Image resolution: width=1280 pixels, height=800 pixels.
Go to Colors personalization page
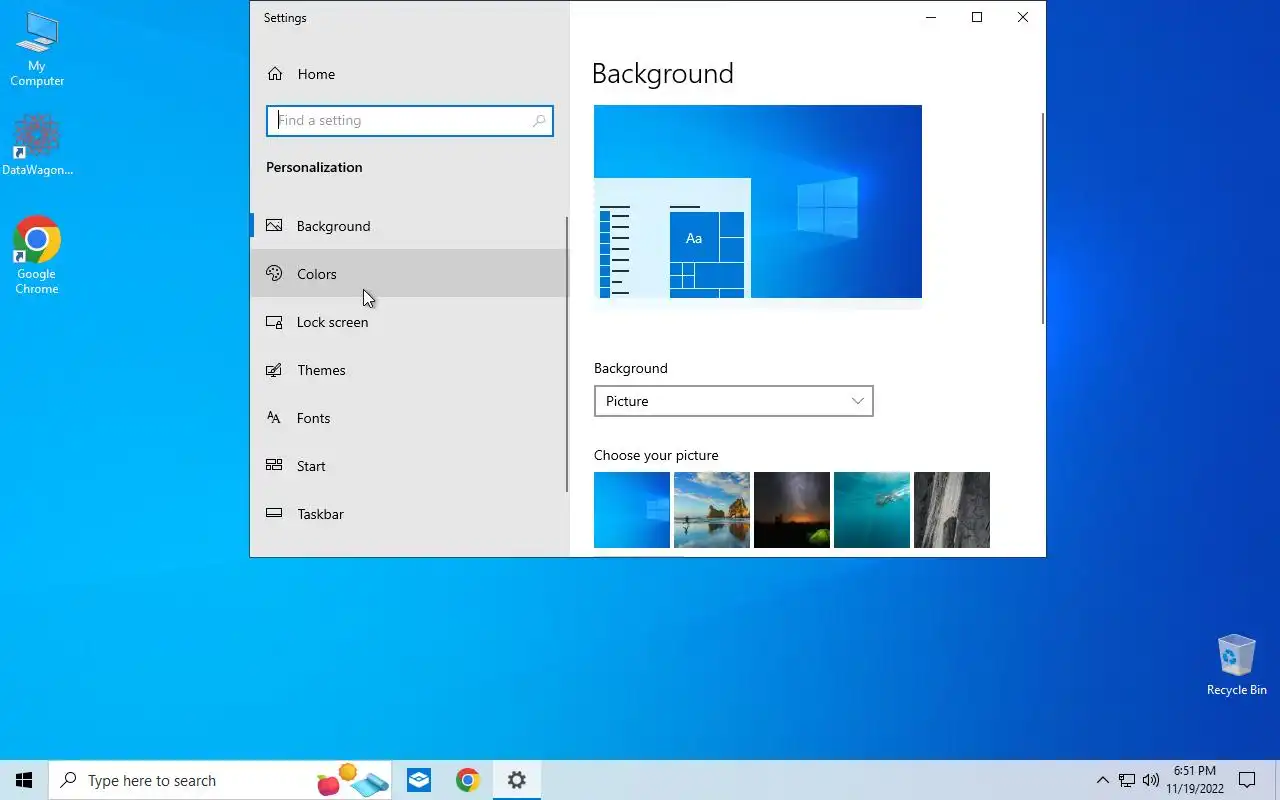[x=408, y=274]
